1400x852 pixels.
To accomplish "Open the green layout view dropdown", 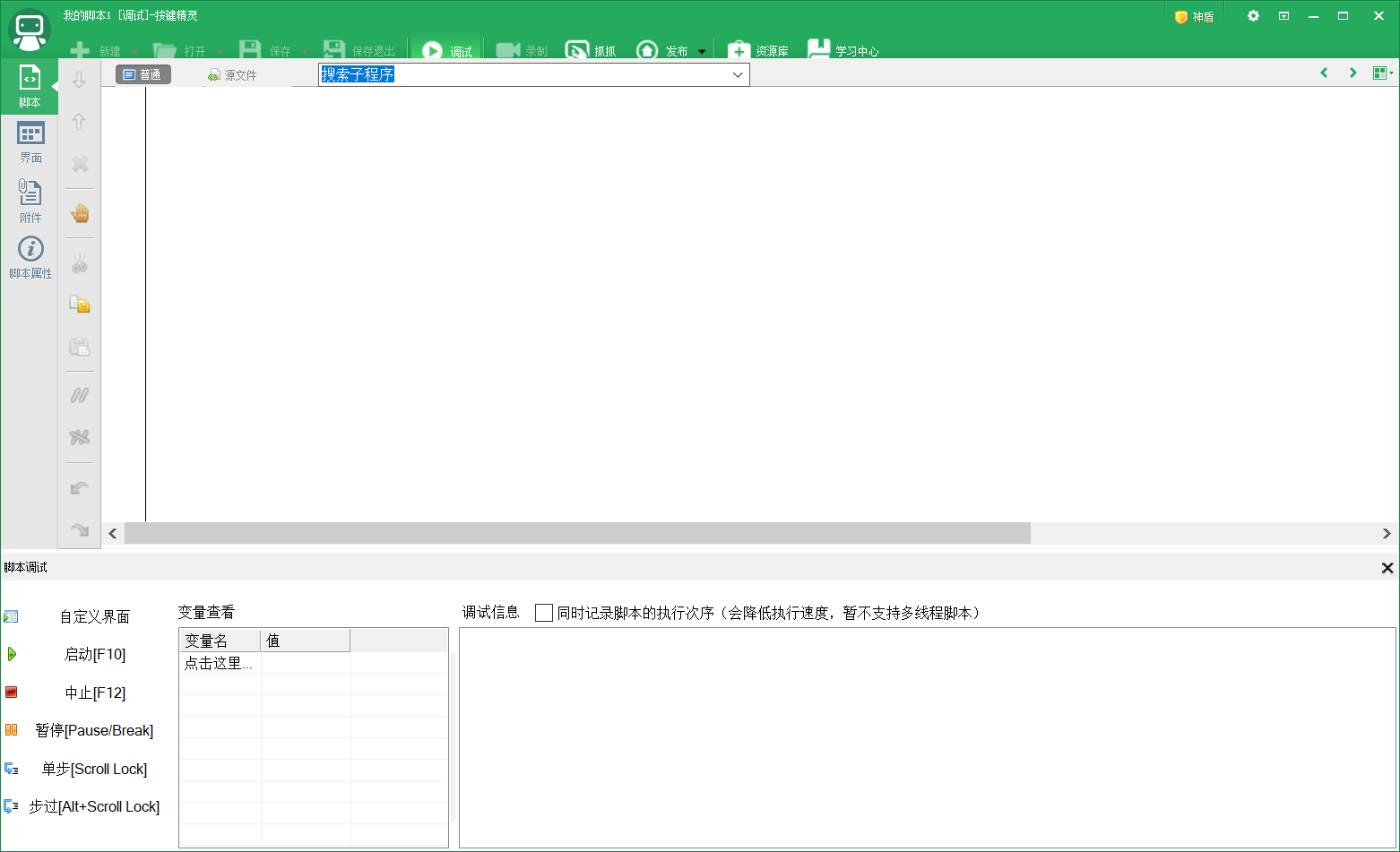I will point(1383,73).
